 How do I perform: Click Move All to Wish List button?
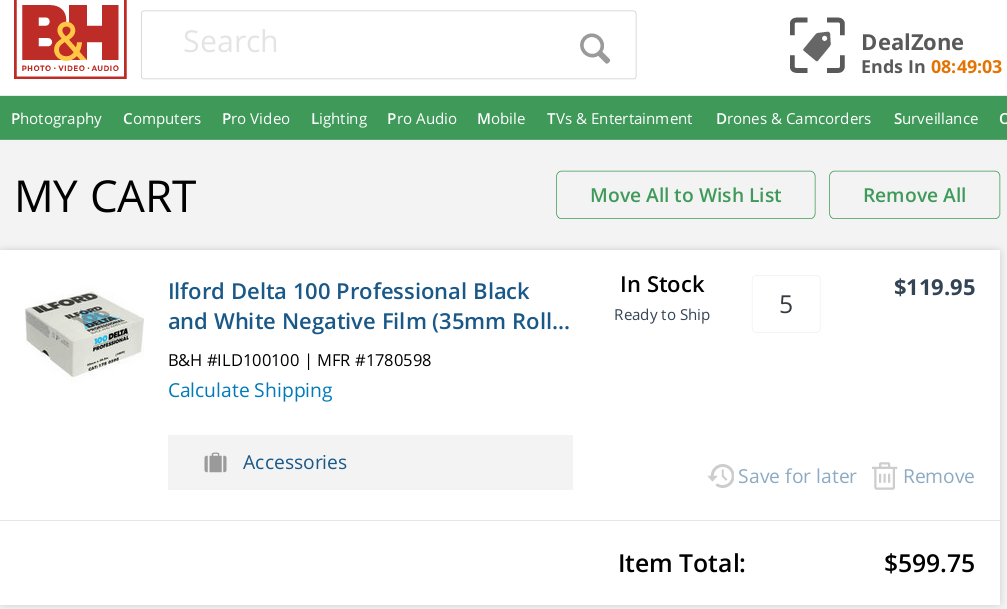pyautogui.click(x=686, y=195)
